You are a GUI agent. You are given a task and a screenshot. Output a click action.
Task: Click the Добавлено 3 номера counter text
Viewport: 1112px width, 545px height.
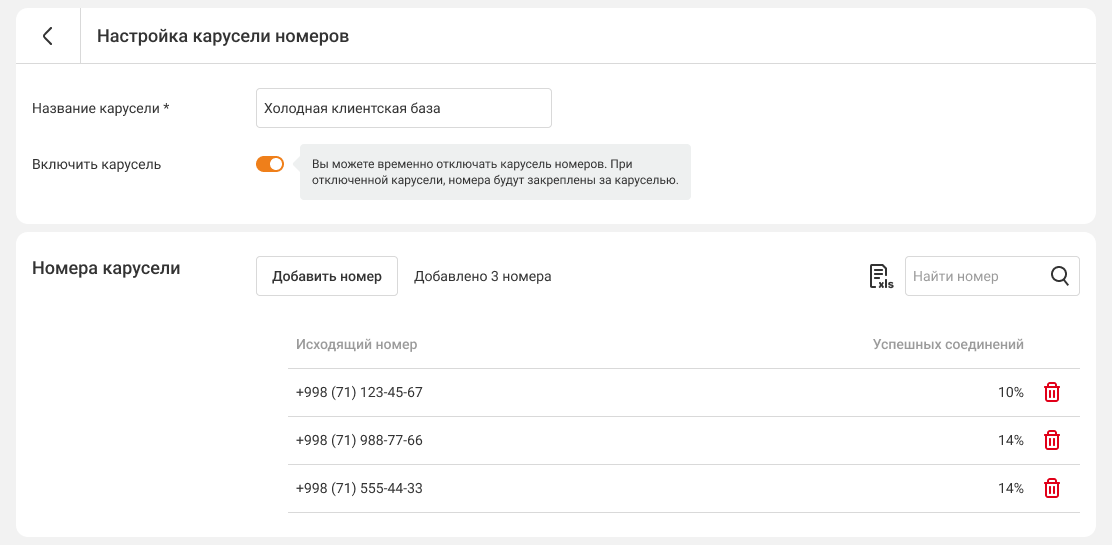pos(482,277)
